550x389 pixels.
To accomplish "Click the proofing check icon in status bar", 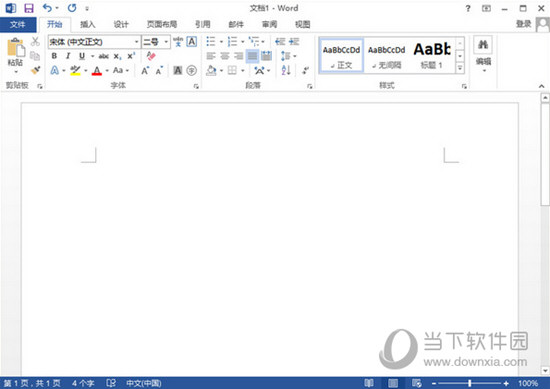I will coord(111,383).
